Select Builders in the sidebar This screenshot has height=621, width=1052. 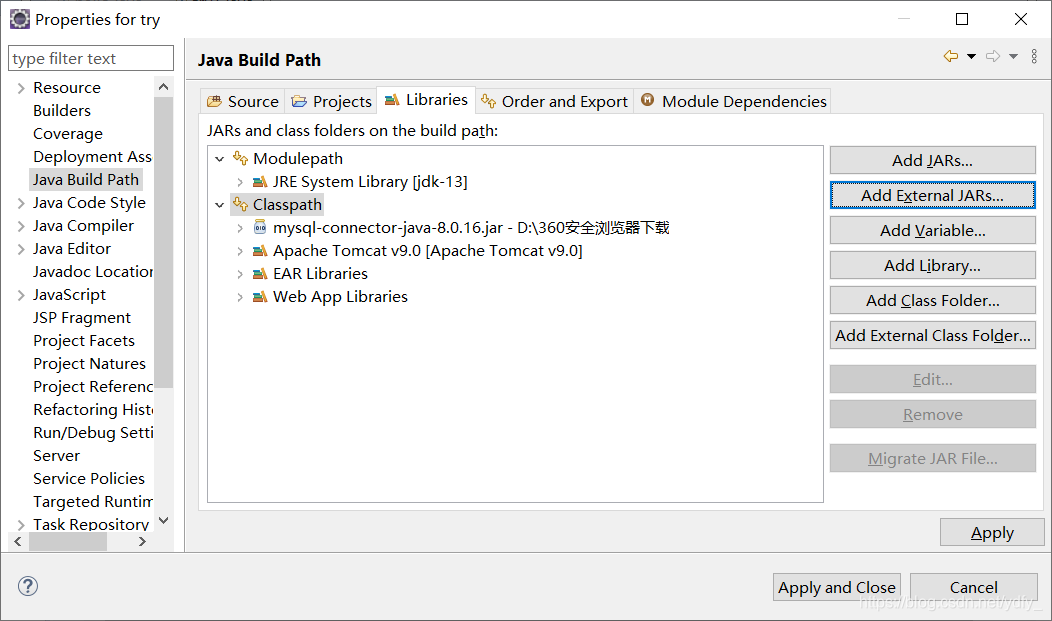point(62,111)
